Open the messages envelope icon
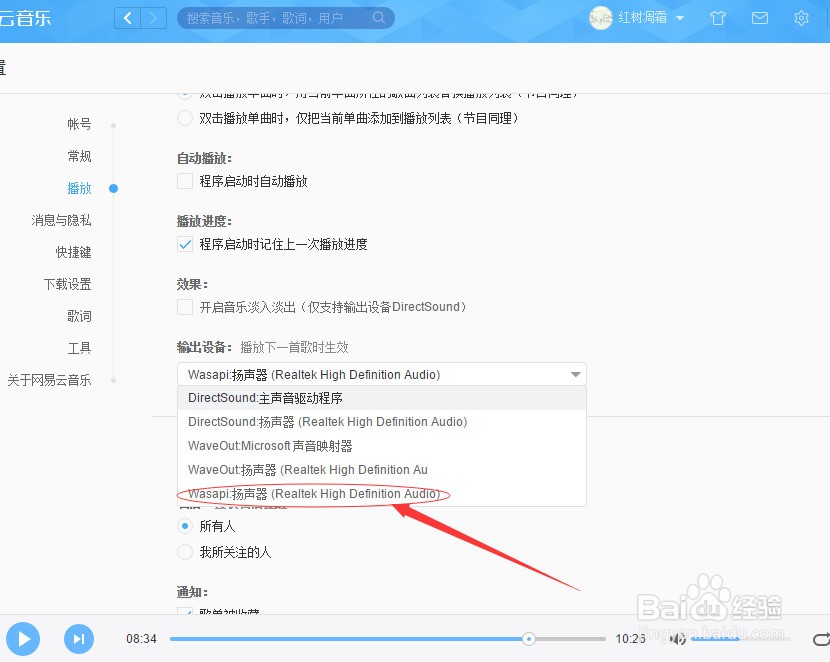The image size is (830, 662). coord(760,18)
